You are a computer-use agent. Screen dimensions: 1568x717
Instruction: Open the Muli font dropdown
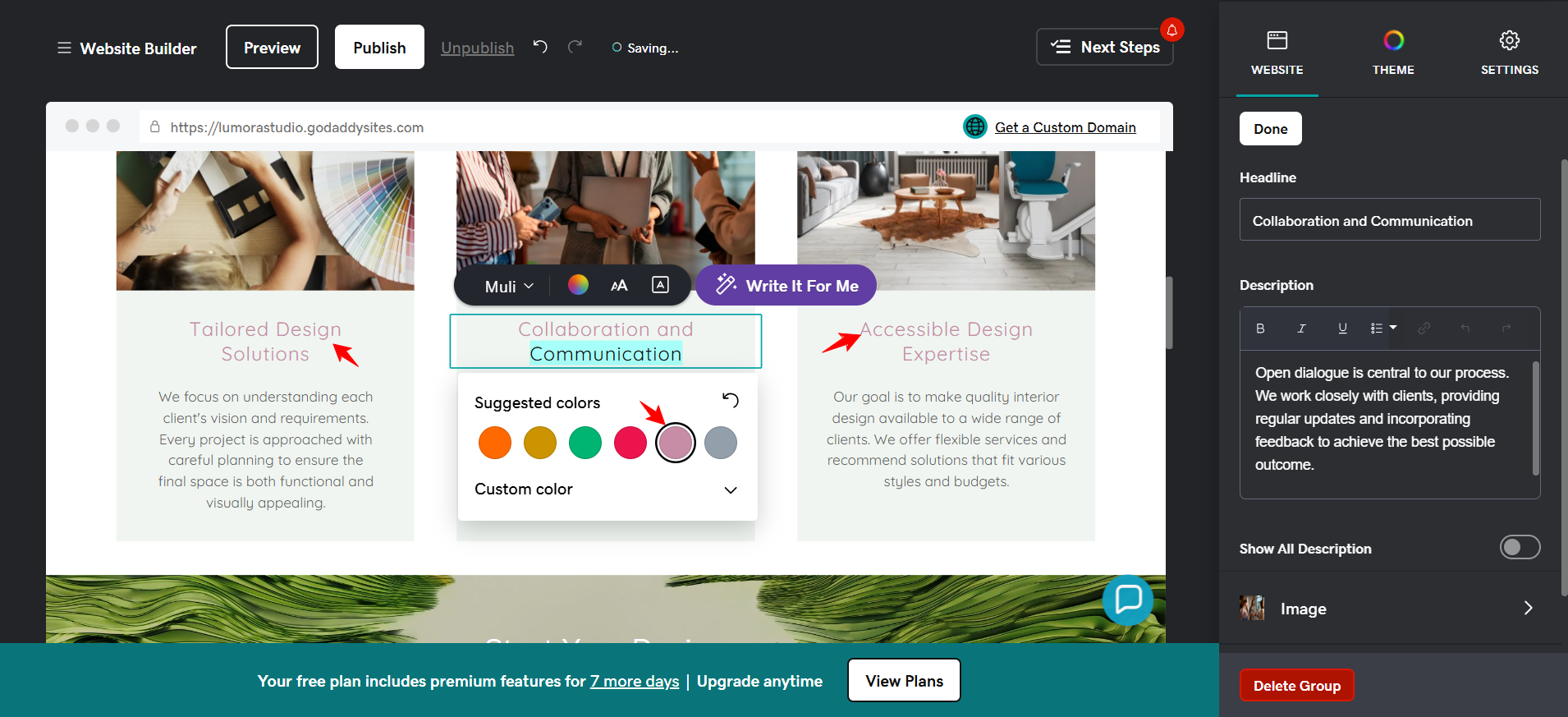tap(509, 286)
